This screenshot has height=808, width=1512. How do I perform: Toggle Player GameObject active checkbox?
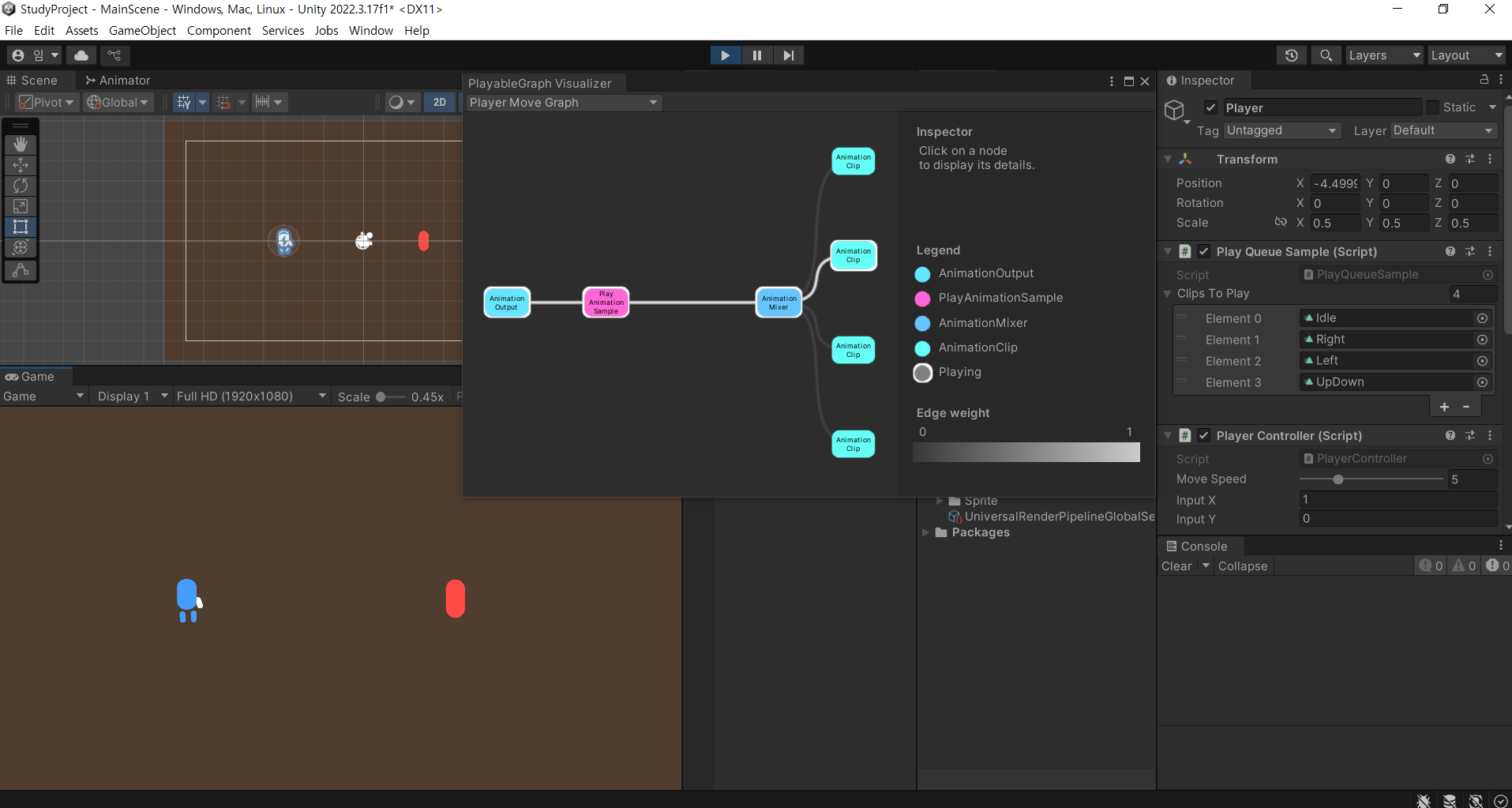click(x=1210, y=107)
